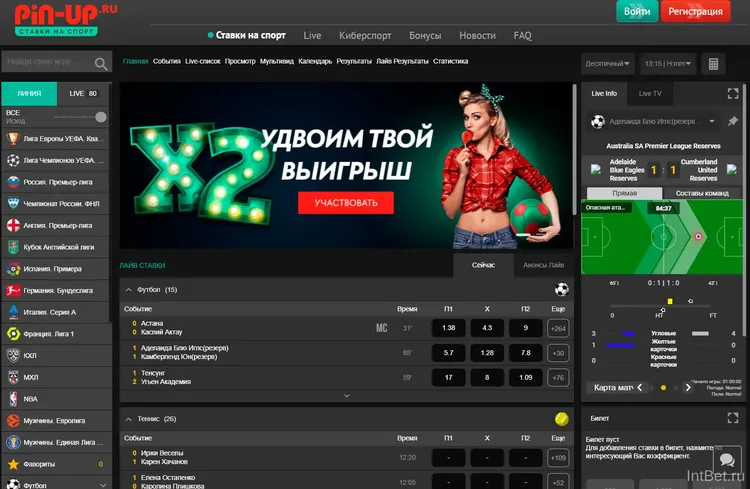Bet on odds 1.38 for Астана
The height and width of the screenshot is (489, 750).
(x=448, y=328)
